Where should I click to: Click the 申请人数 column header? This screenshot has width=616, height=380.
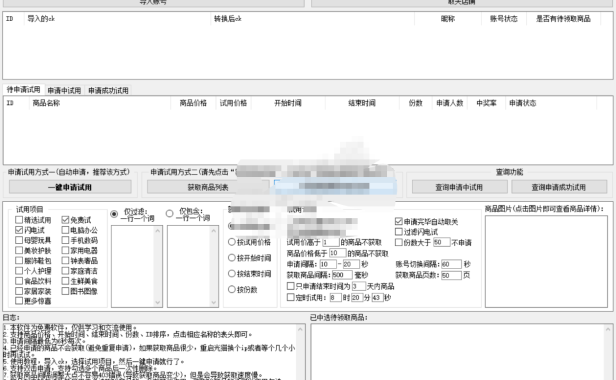pos(450,103)
